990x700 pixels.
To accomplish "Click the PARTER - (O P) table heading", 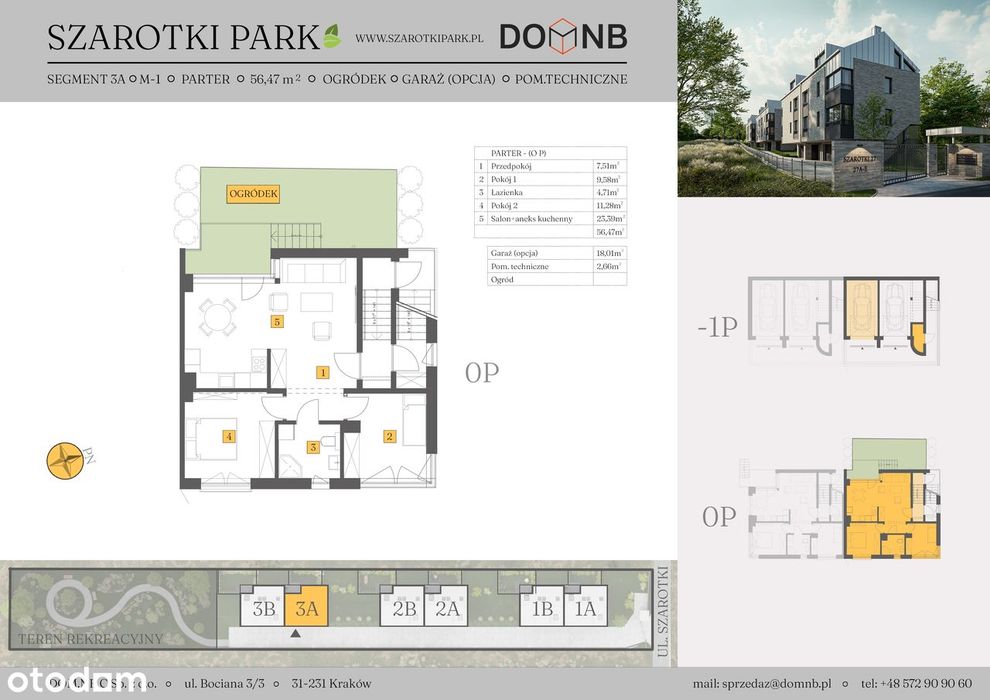I will point(518,153).
